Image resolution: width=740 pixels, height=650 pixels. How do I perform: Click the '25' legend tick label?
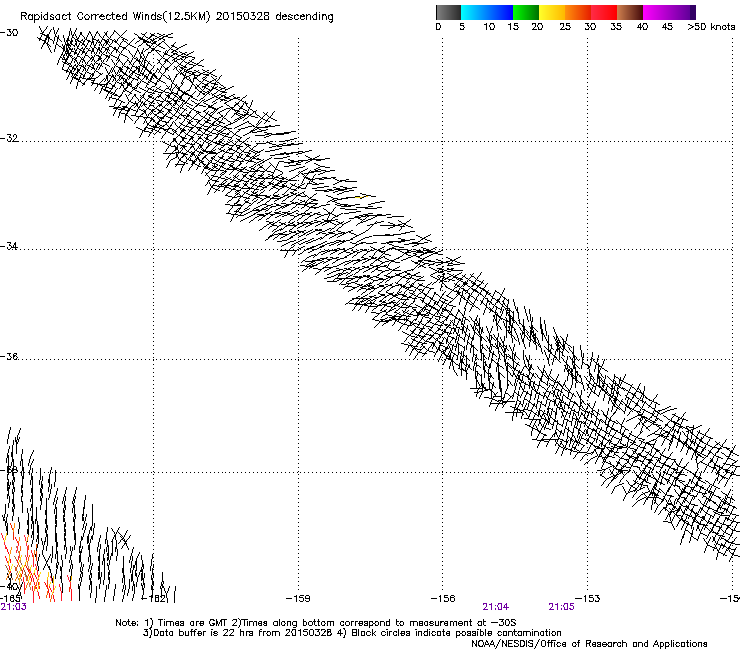pyautogui.click(x=565, y=27)
